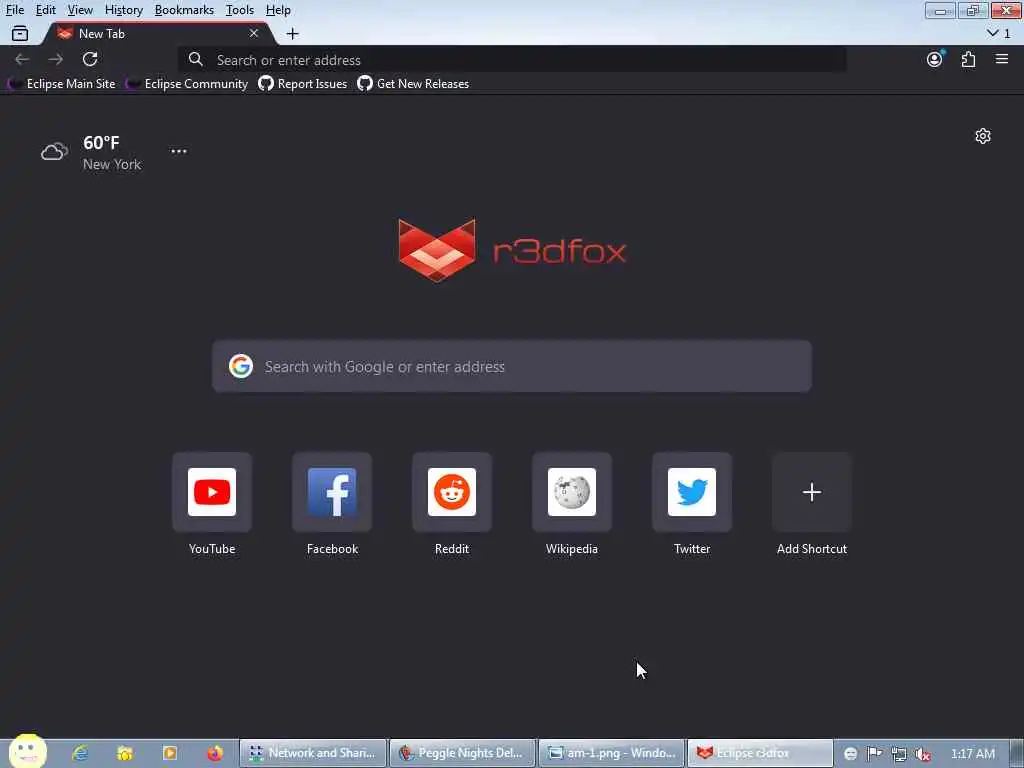
Task: Open the Eclipse Community bookmark
Action: tap(187, 84)
